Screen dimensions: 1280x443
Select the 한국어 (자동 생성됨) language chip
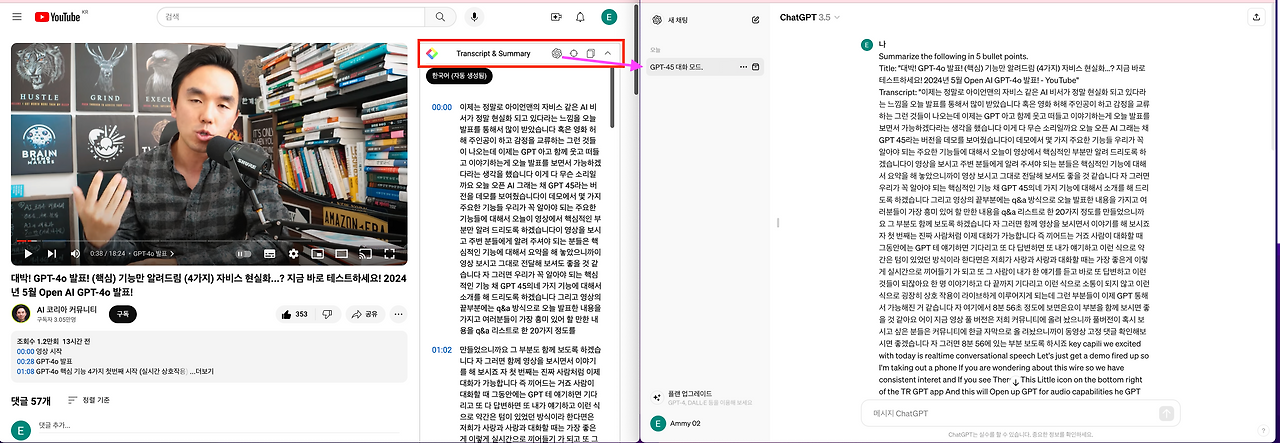[459, 75]
